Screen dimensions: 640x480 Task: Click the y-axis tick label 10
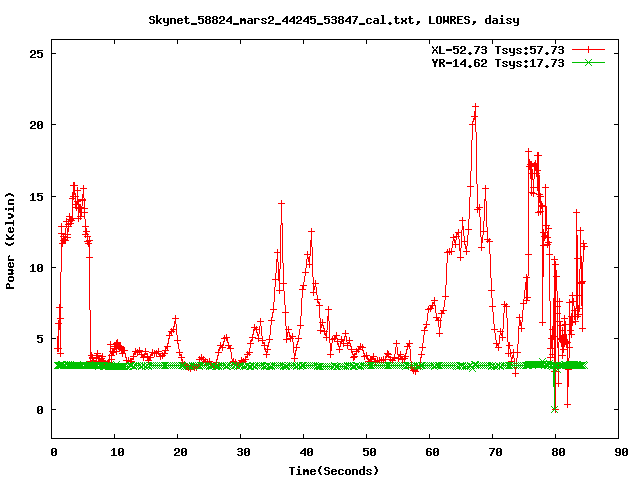coord(36,268)
